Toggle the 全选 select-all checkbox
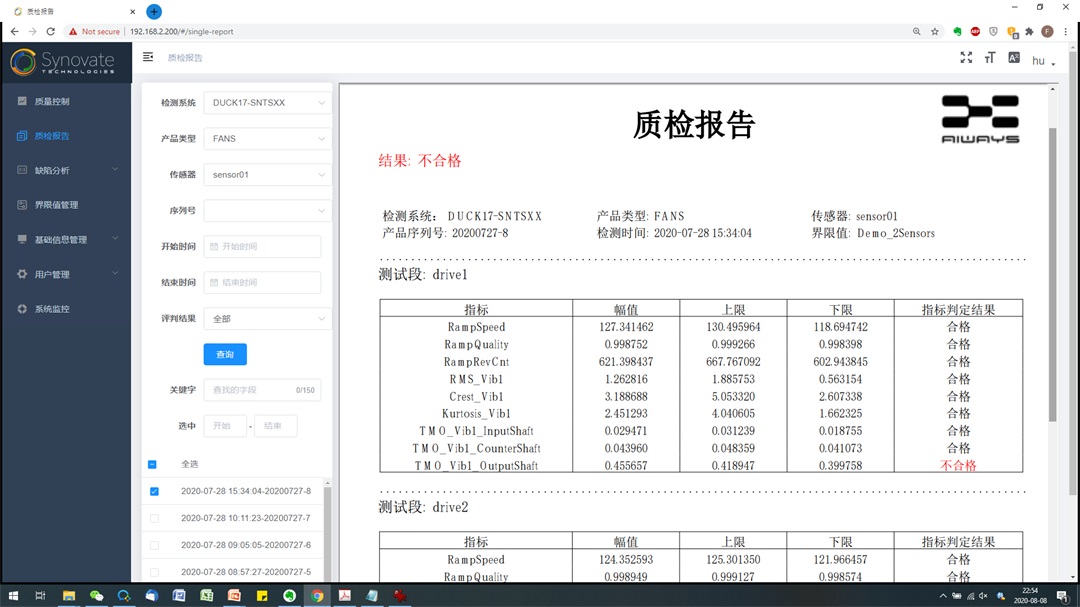Image resolution: width=1080 pixels, height=607 pixels. (153, 464)
